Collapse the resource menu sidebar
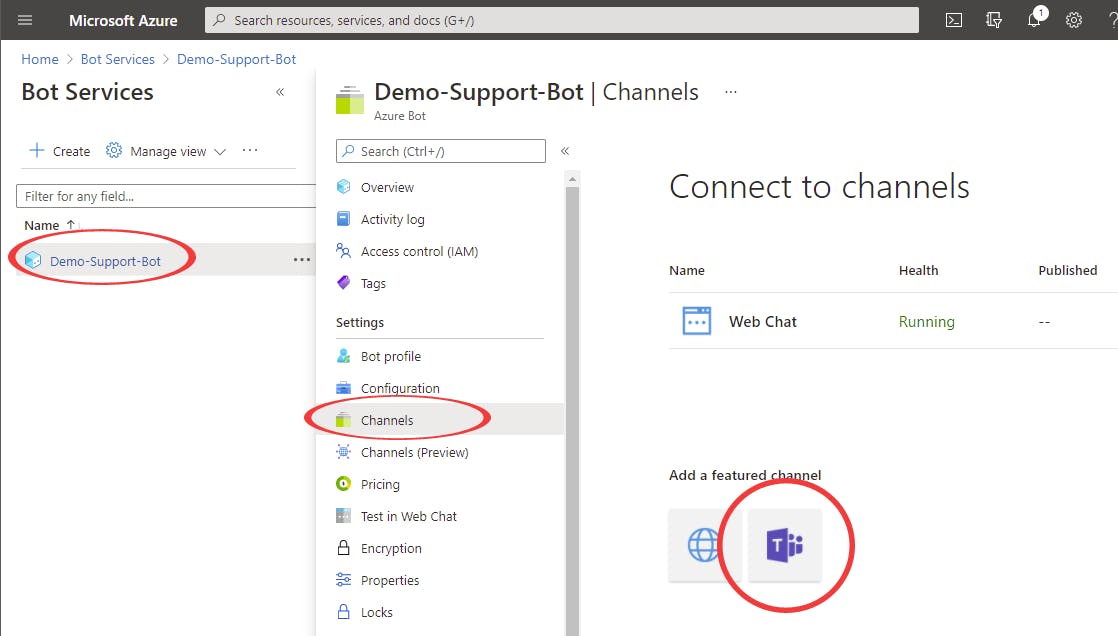This screenshot has height=636, width=1118. click(565, 151)
